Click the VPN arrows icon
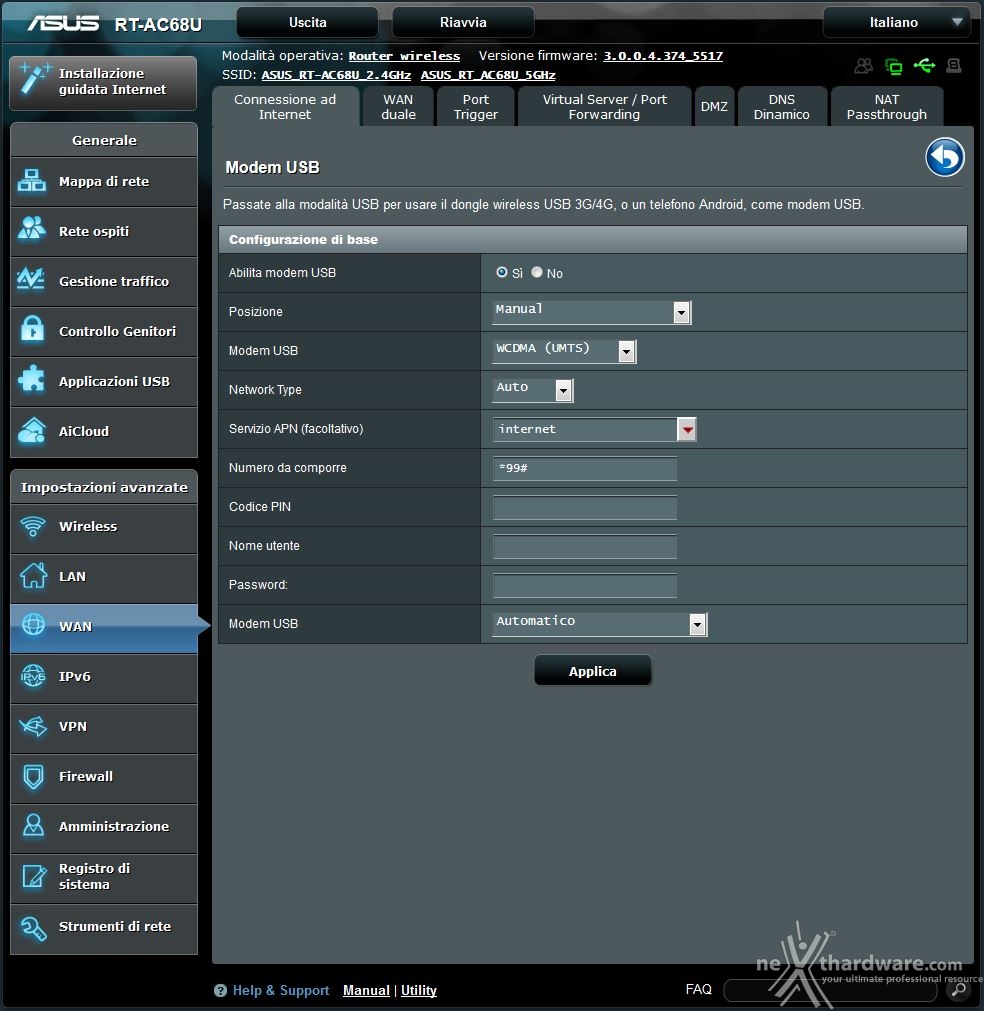This screenshot has width=984, height=1011. pos(33,726)
